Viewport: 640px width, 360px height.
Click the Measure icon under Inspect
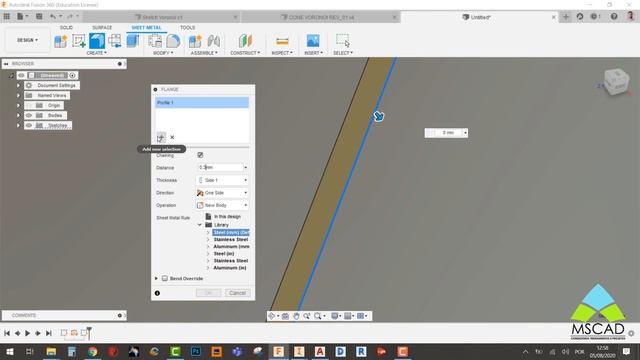coord(282,41)
